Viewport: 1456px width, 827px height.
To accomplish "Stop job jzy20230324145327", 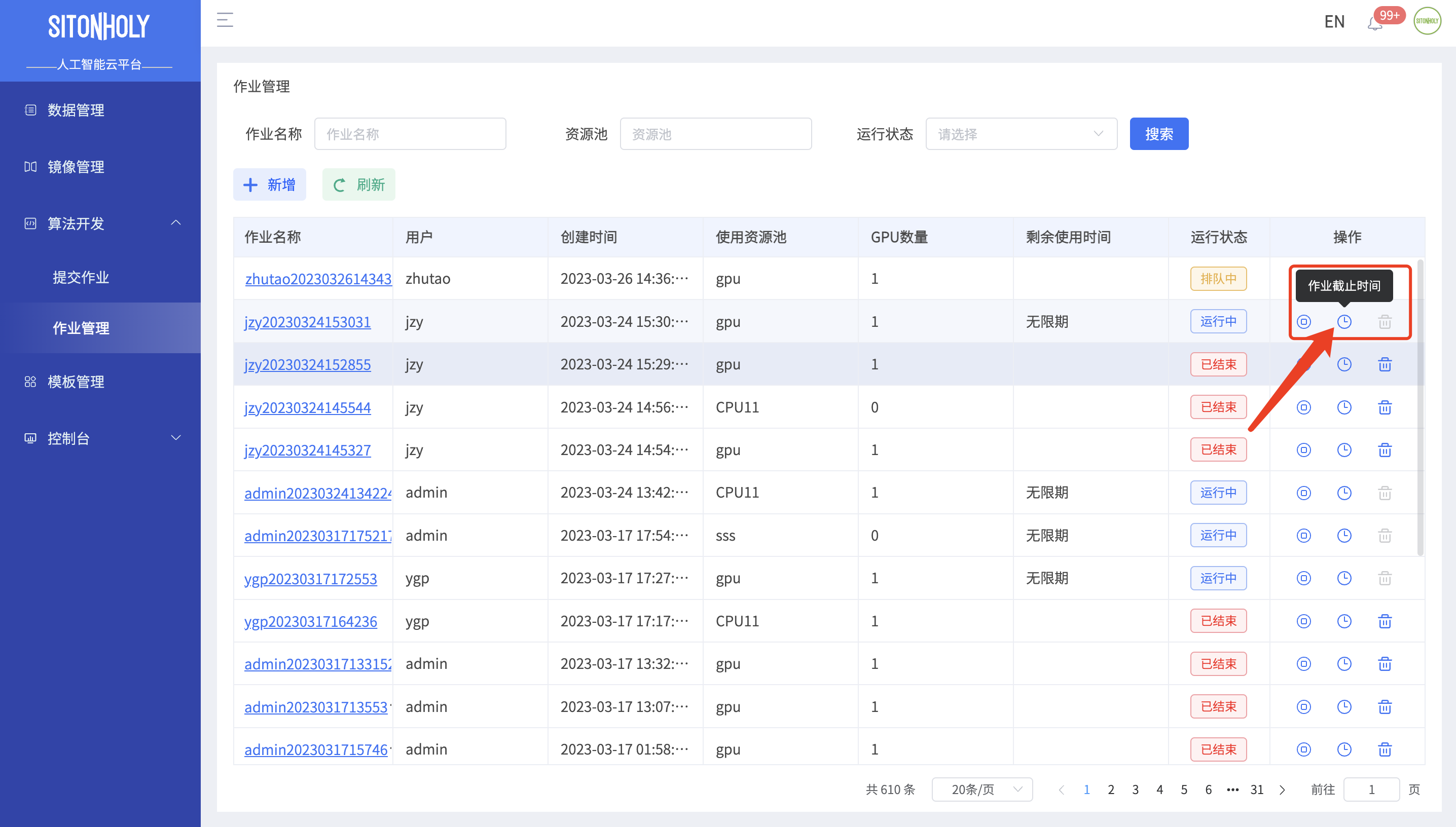I will [1304, 450].
